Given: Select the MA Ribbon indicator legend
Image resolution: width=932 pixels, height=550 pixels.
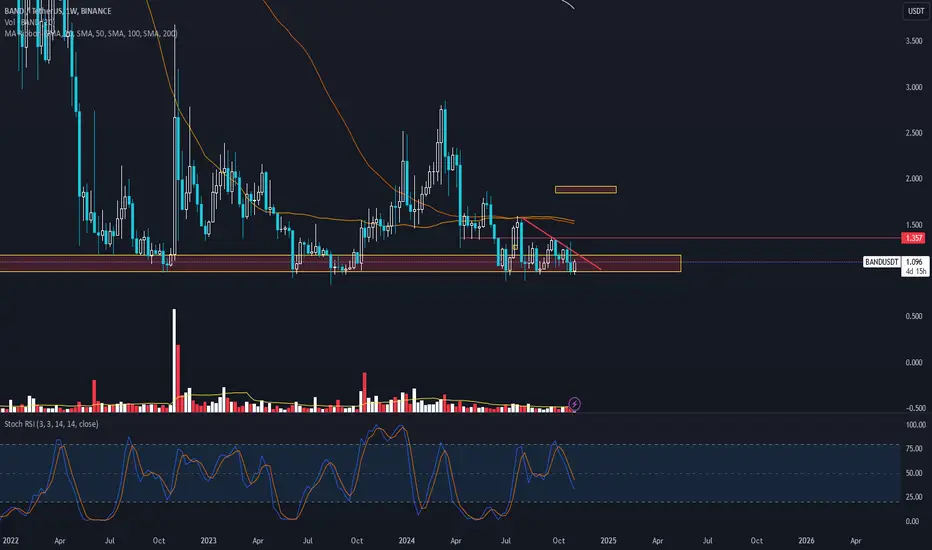Looking at the screenshot, I should click(x=90, y=33).
